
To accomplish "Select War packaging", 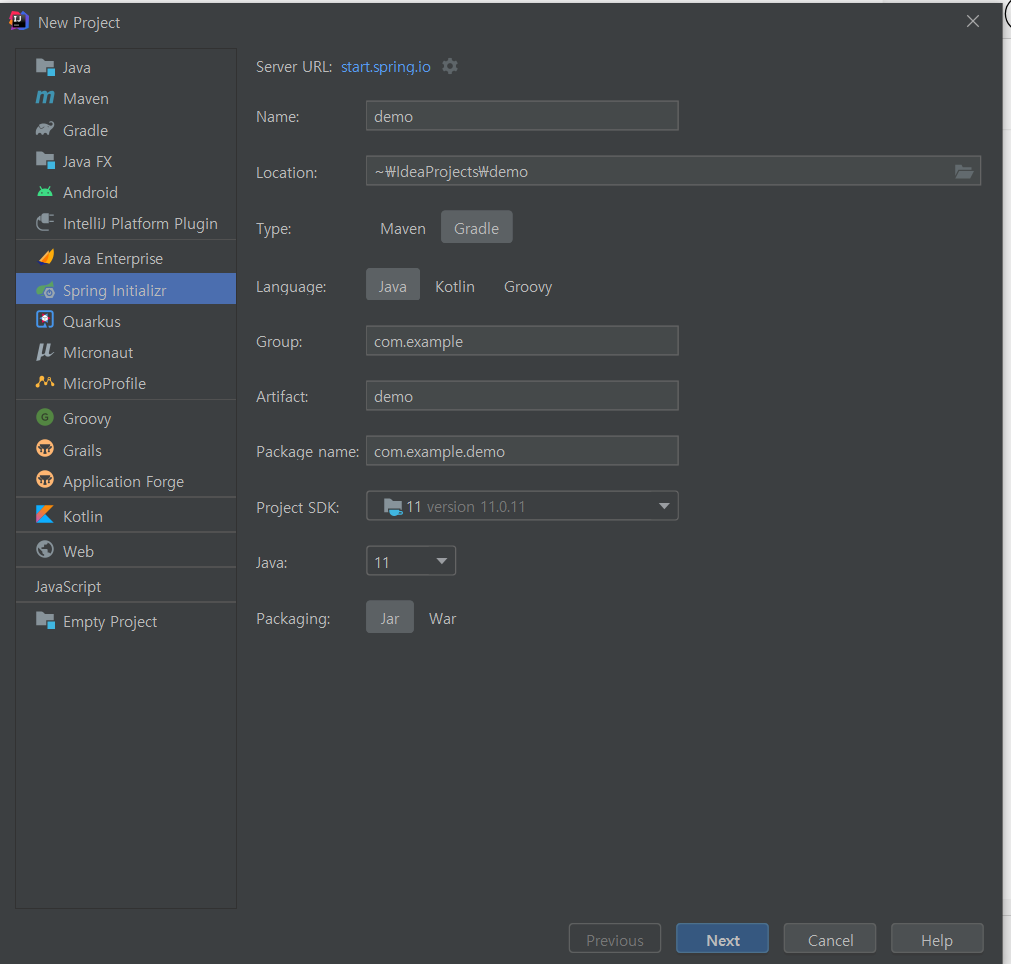I will [442, 618].
